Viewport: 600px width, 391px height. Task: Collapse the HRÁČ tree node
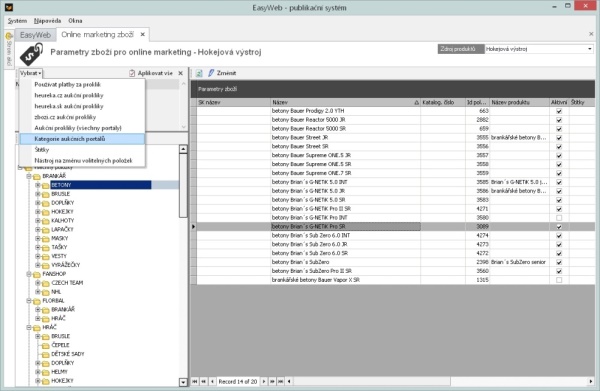pos(29,327)
